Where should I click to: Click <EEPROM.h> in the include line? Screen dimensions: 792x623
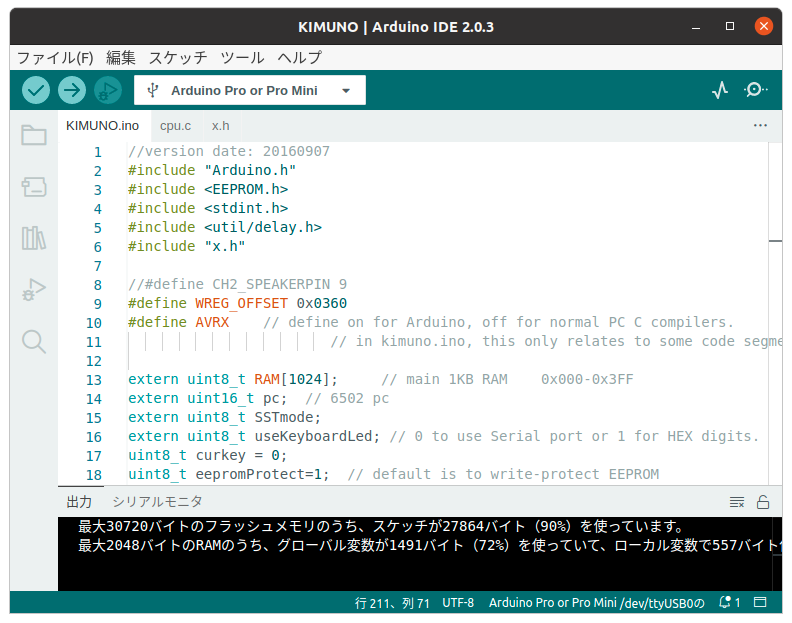tap(246, 189)
